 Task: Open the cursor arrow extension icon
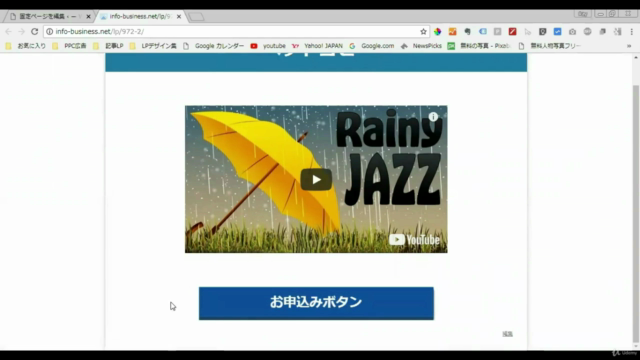click(x=528, y=31)
